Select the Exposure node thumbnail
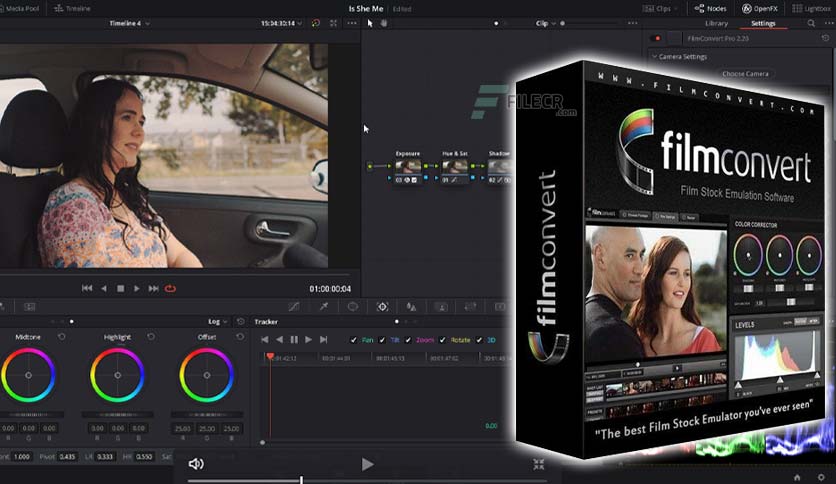Viewport: 836px width, 484px height. [408, 167]
